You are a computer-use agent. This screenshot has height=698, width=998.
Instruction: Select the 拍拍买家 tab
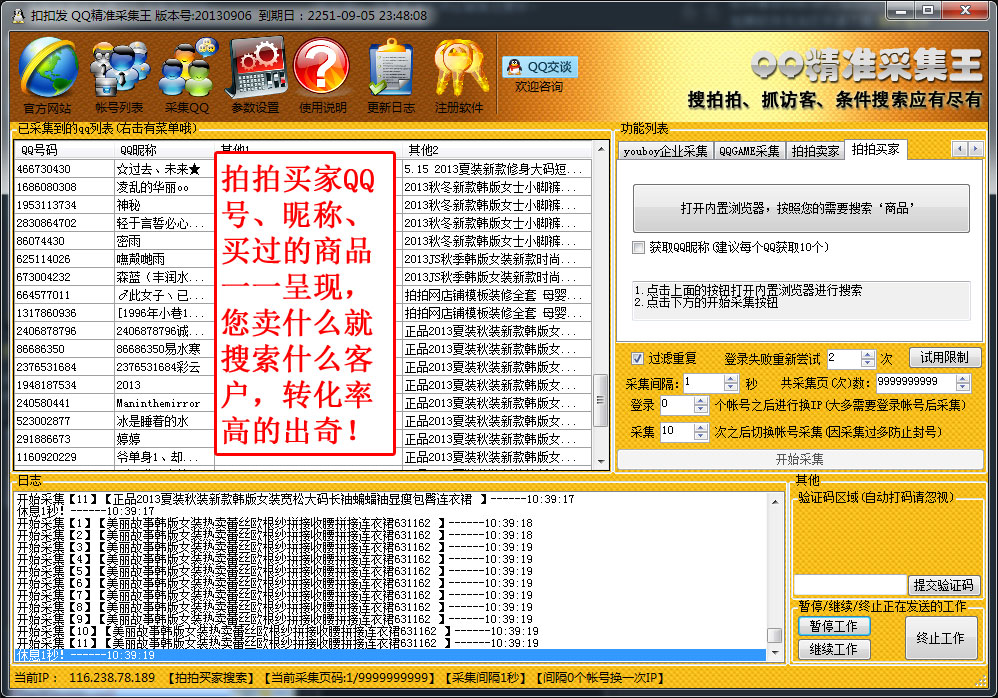pyautogui.click(x=875, y=150)
